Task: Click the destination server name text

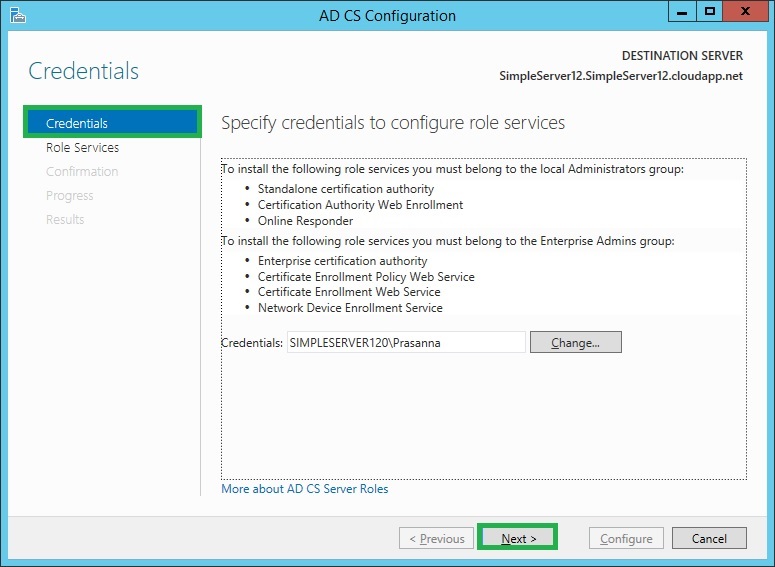Action: point(621,76)
